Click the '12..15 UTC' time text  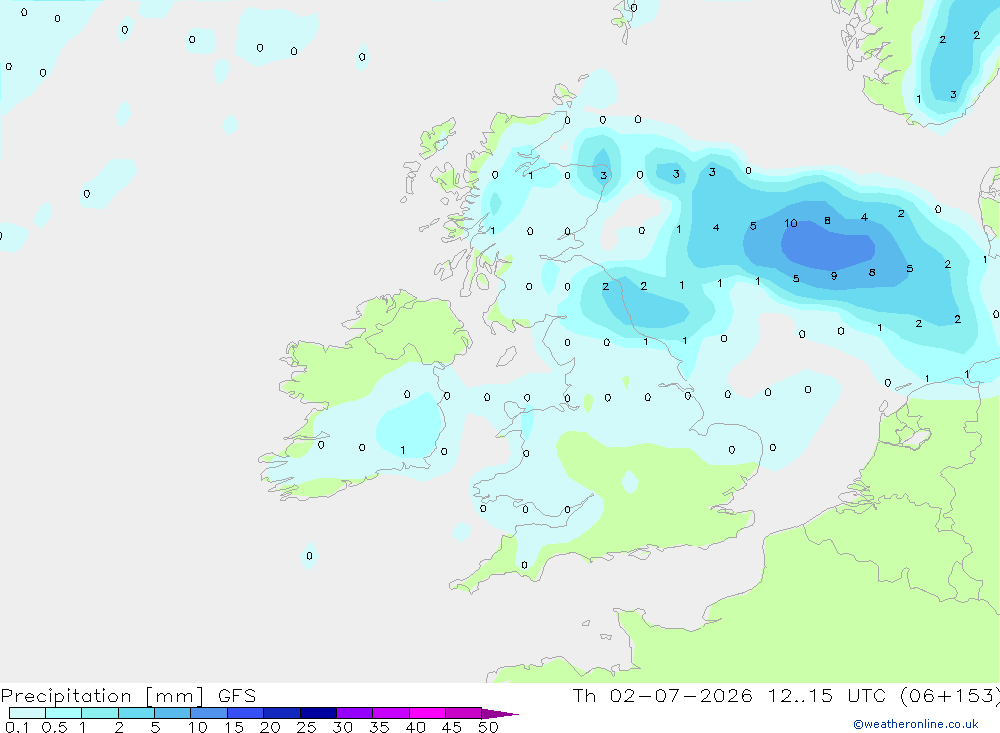[827, 695]
